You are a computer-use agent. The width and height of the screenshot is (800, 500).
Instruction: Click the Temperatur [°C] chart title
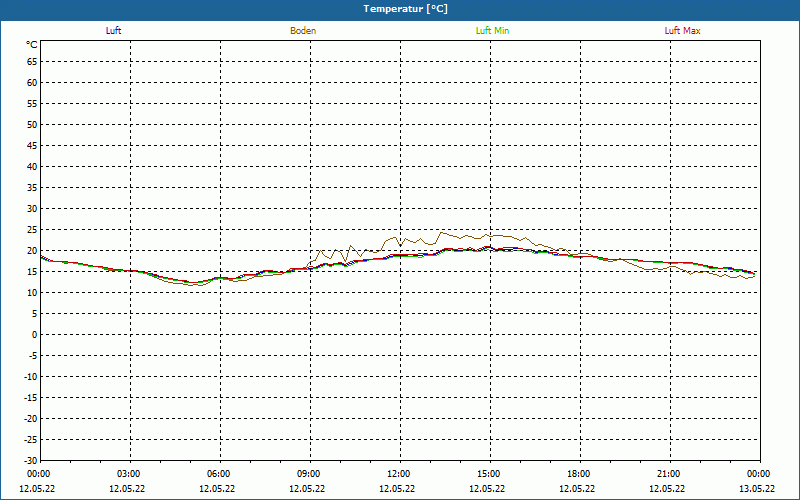pyautogui.click(x=406, y=9)
